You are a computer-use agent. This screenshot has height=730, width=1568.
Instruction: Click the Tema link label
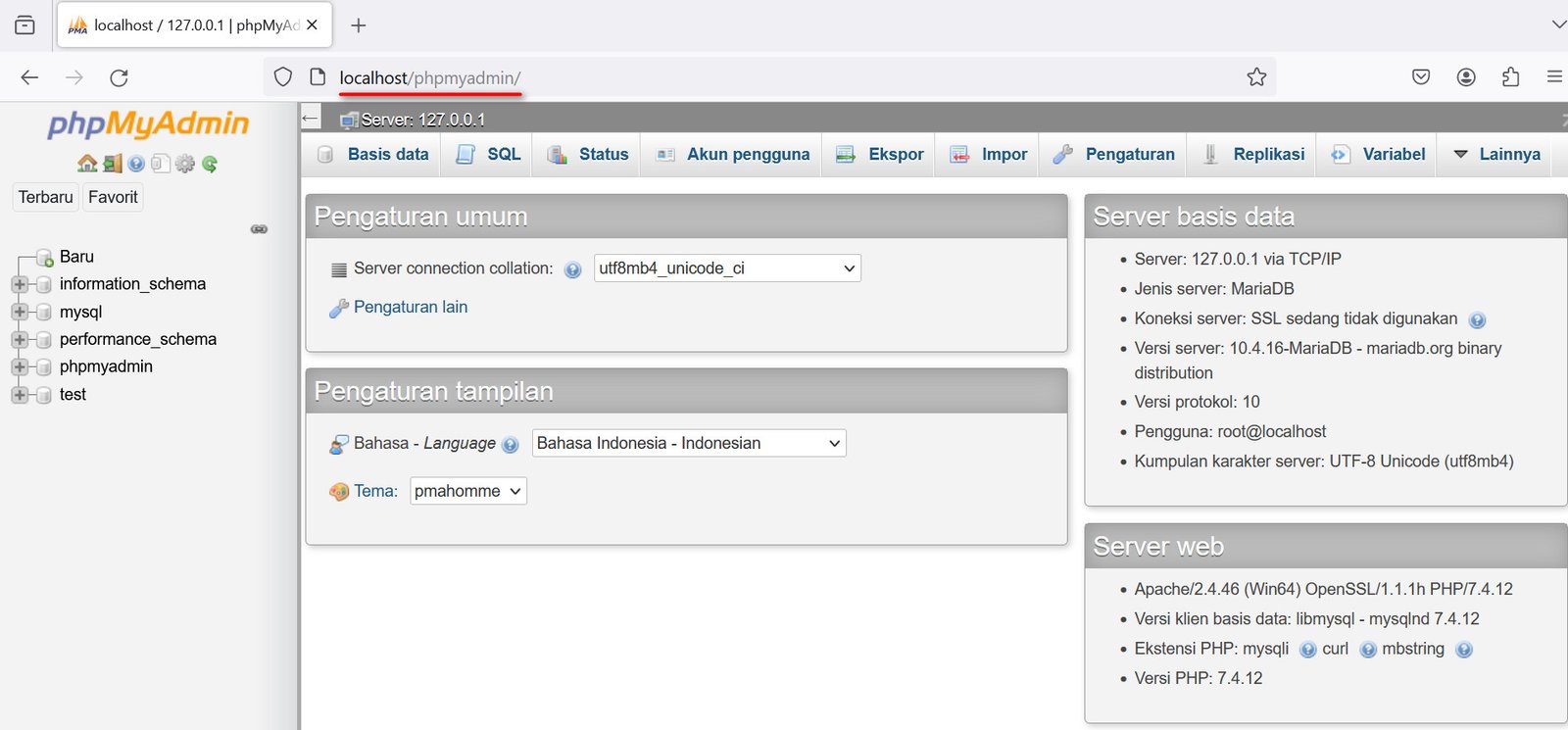tap(375, 491)
